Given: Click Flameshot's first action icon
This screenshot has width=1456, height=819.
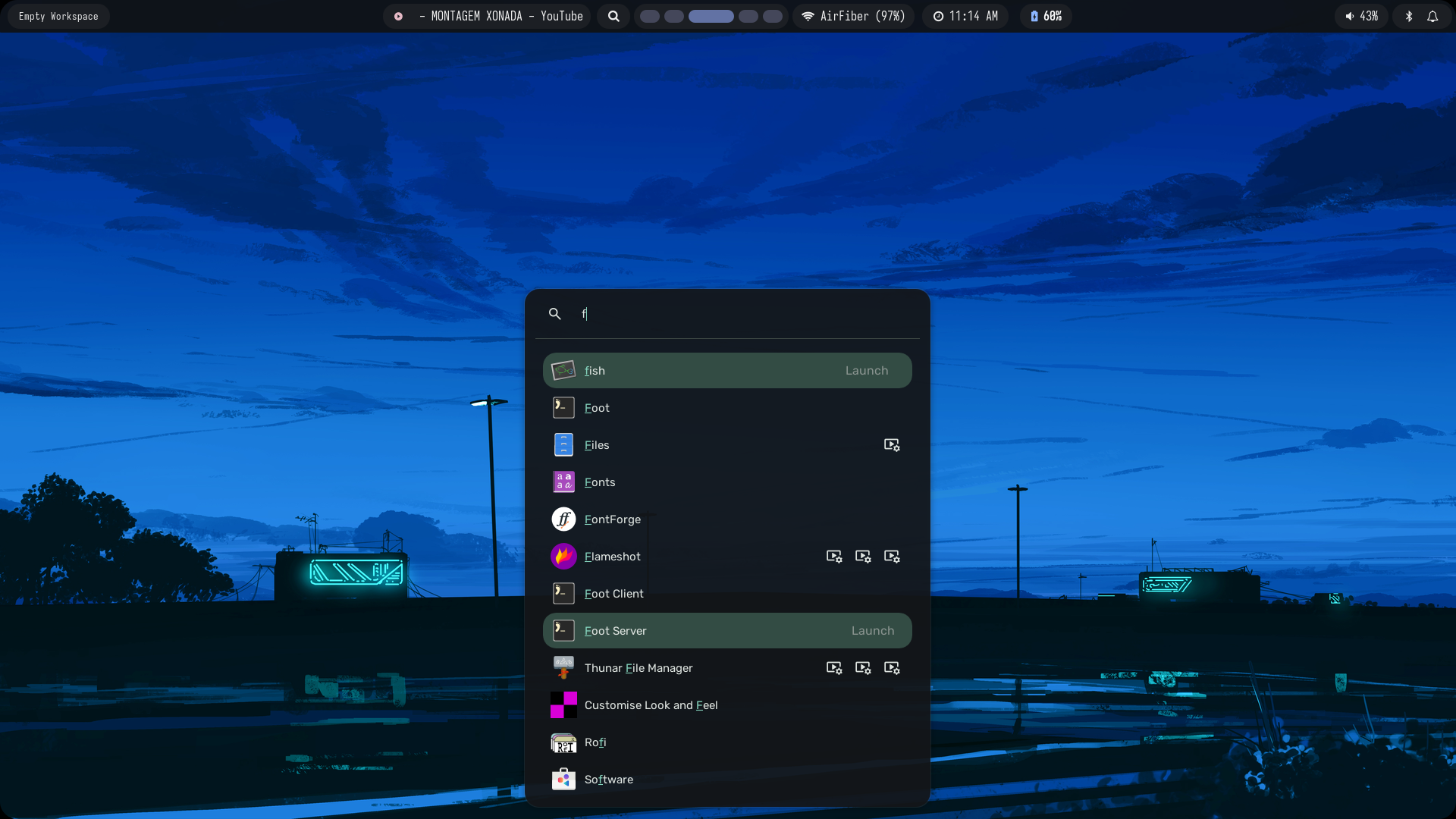Looking at the screenshot, I should click(834, 557).
